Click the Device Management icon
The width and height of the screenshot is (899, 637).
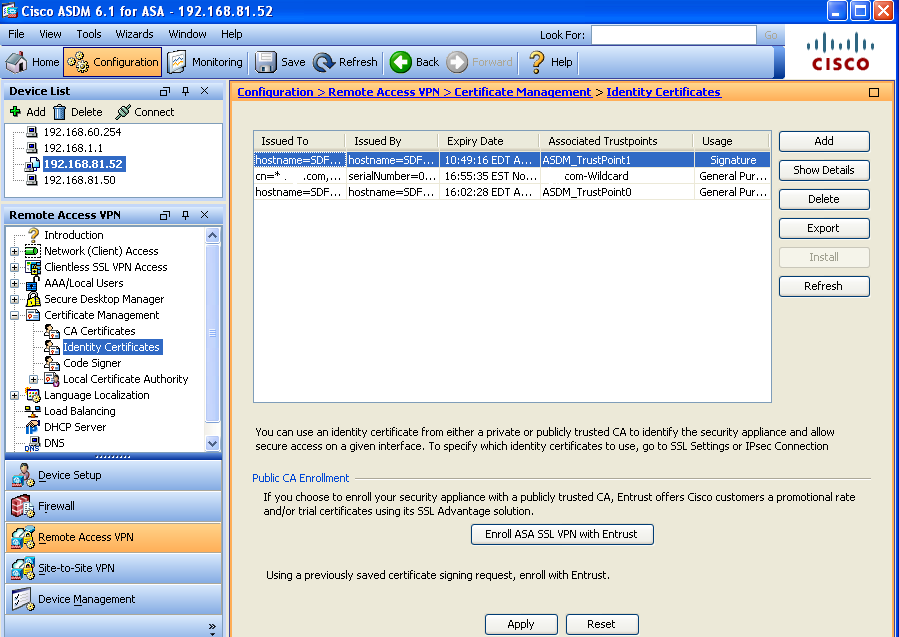point(23,599)
